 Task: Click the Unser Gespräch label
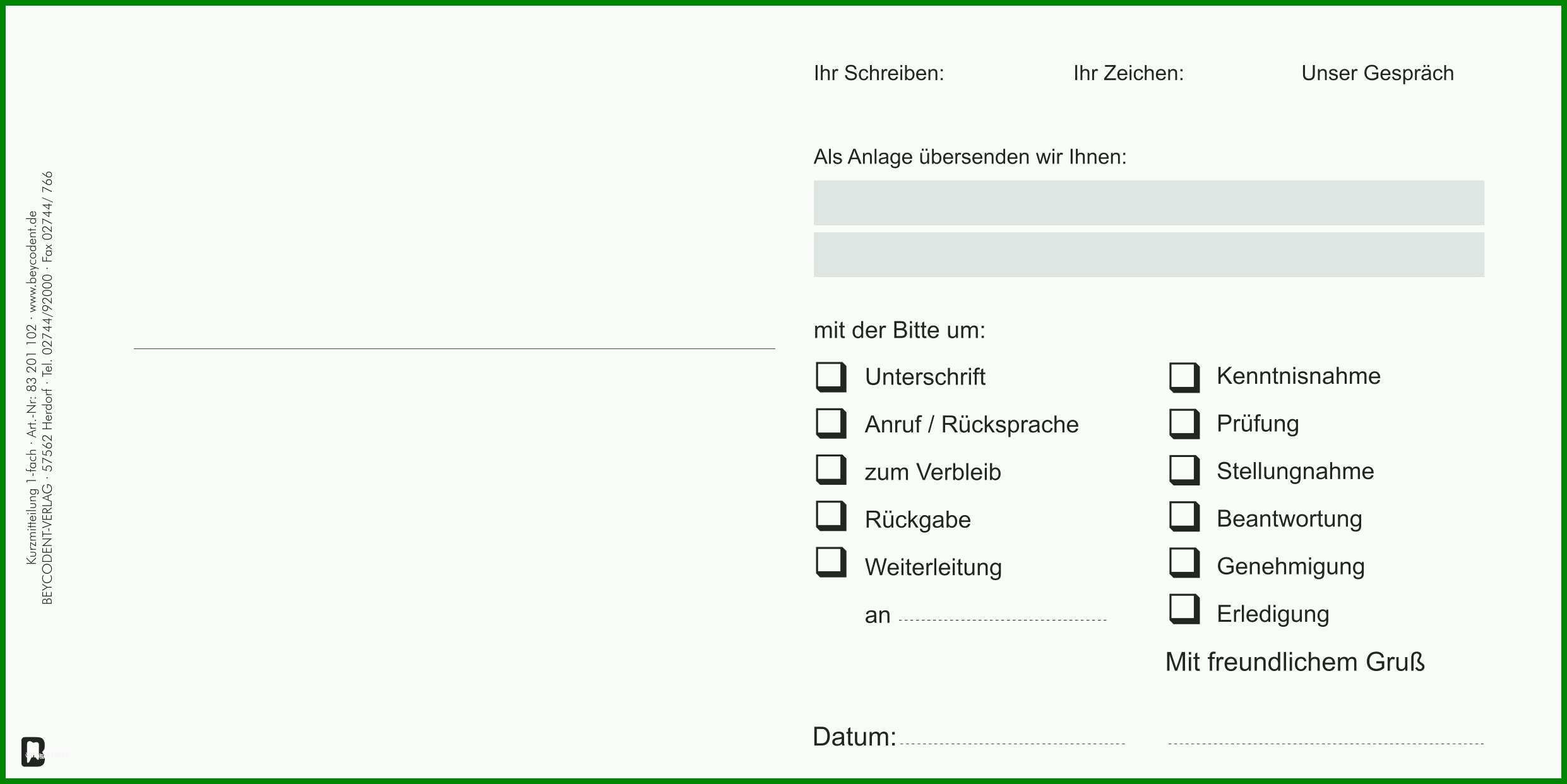coord(1378,74)
